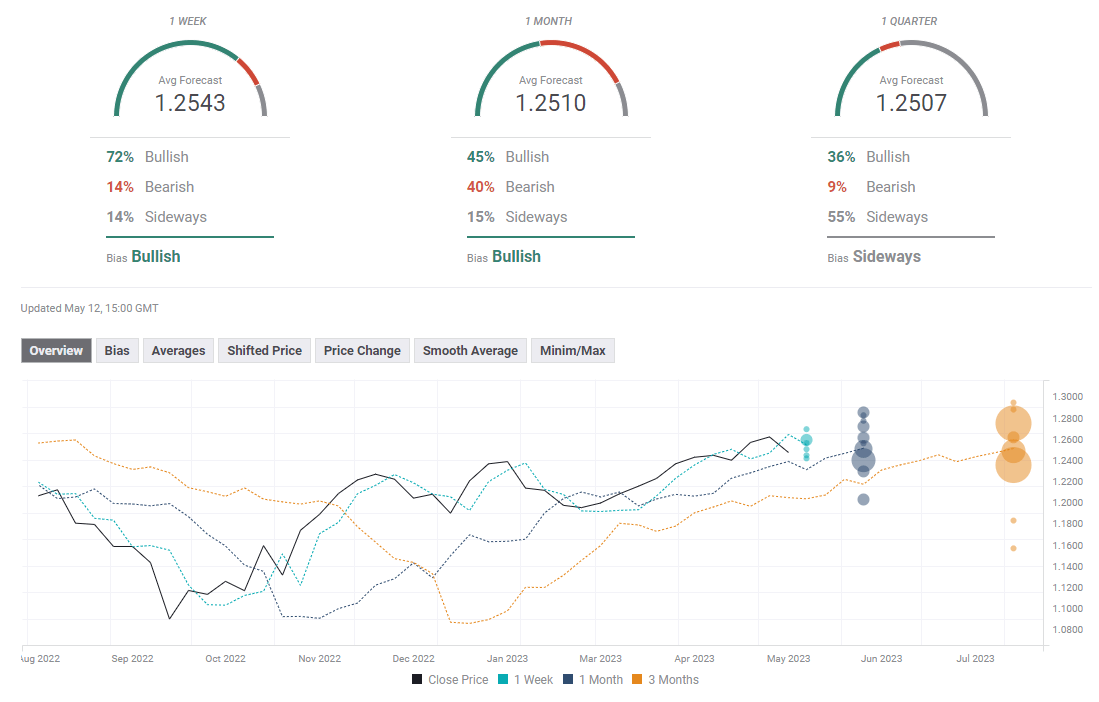Select the Averages tab
Viewport: 1099px width, 702px height.
pos(179,351)
